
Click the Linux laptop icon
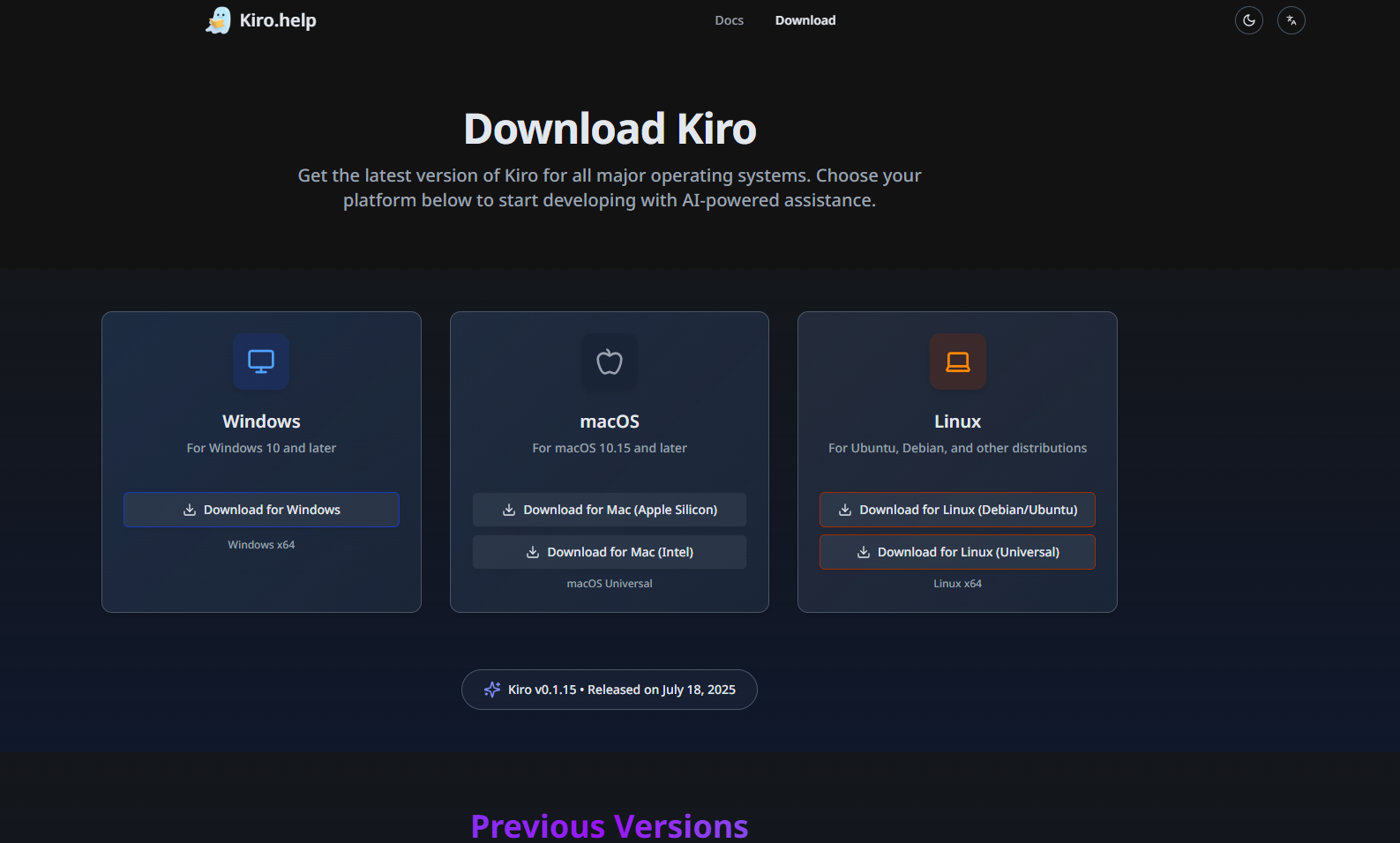point(958,362)
